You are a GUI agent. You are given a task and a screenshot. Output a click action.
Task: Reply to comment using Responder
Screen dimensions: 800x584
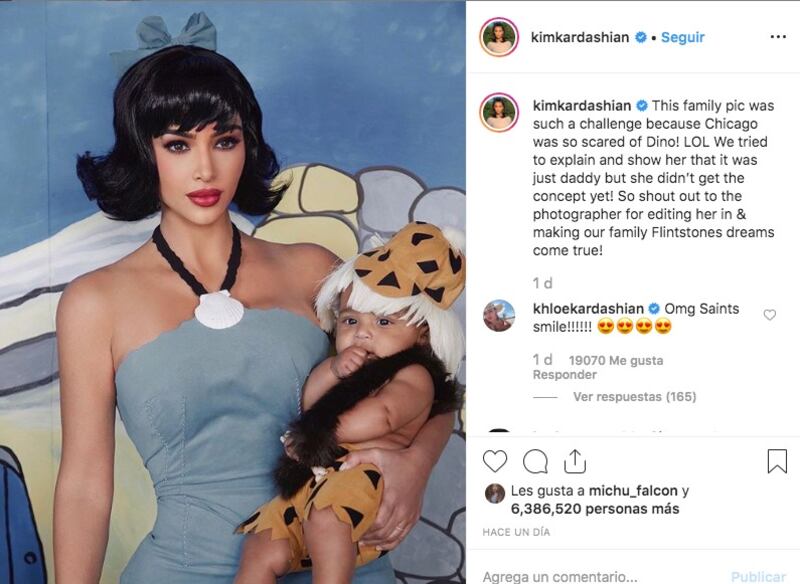tap(564, 375)
